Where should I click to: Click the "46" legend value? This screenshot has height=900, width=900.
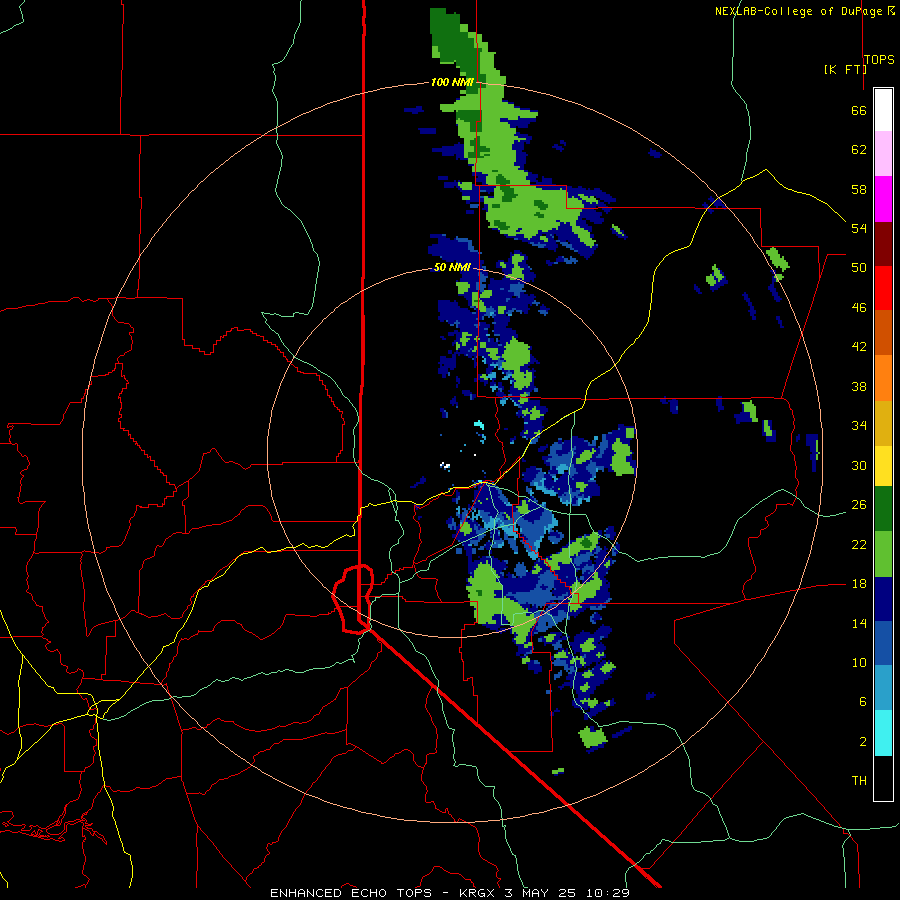(x=859, y=308)
